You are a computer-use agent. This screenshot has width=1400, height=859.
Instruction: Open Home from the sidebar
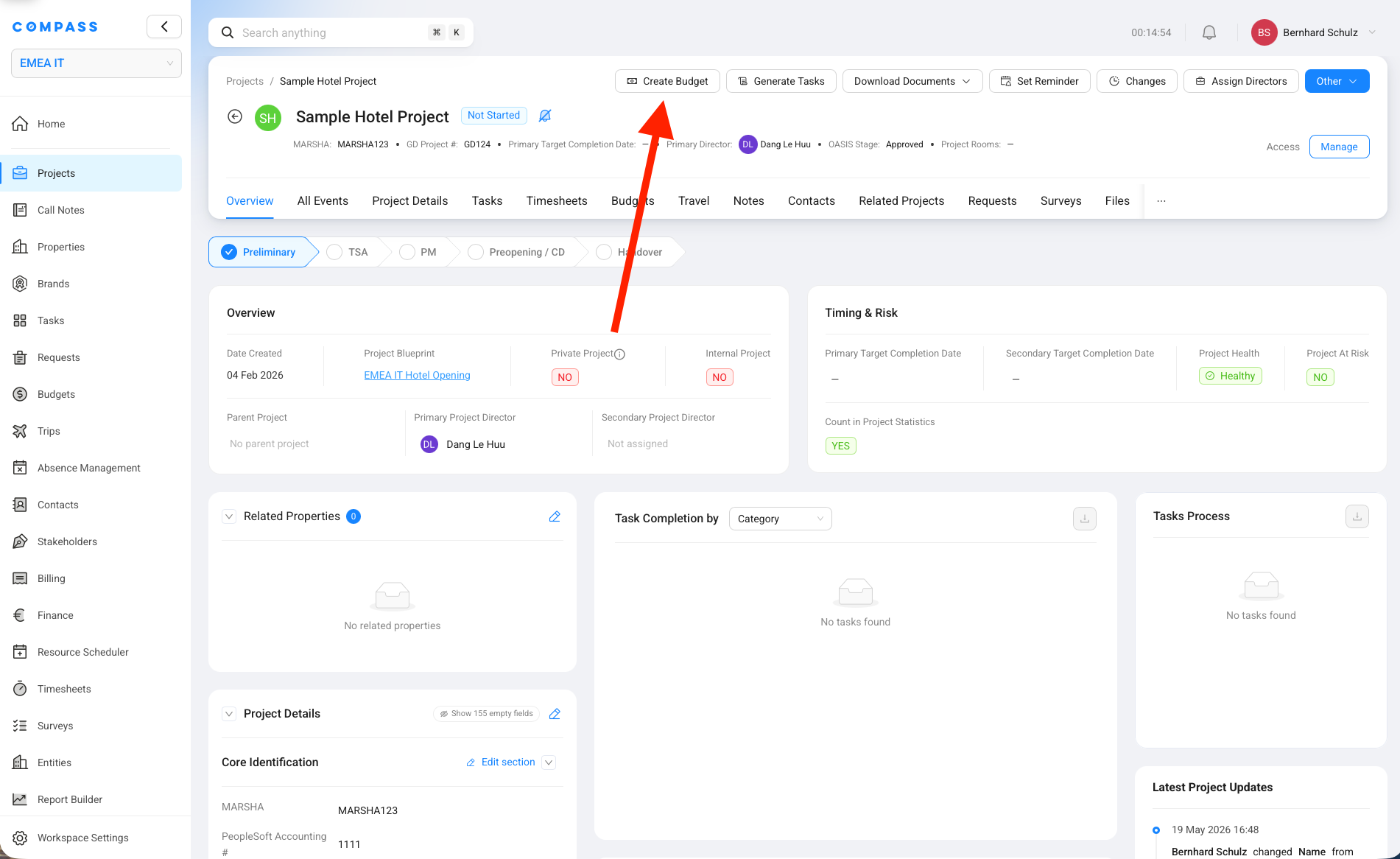click(51, 124)
